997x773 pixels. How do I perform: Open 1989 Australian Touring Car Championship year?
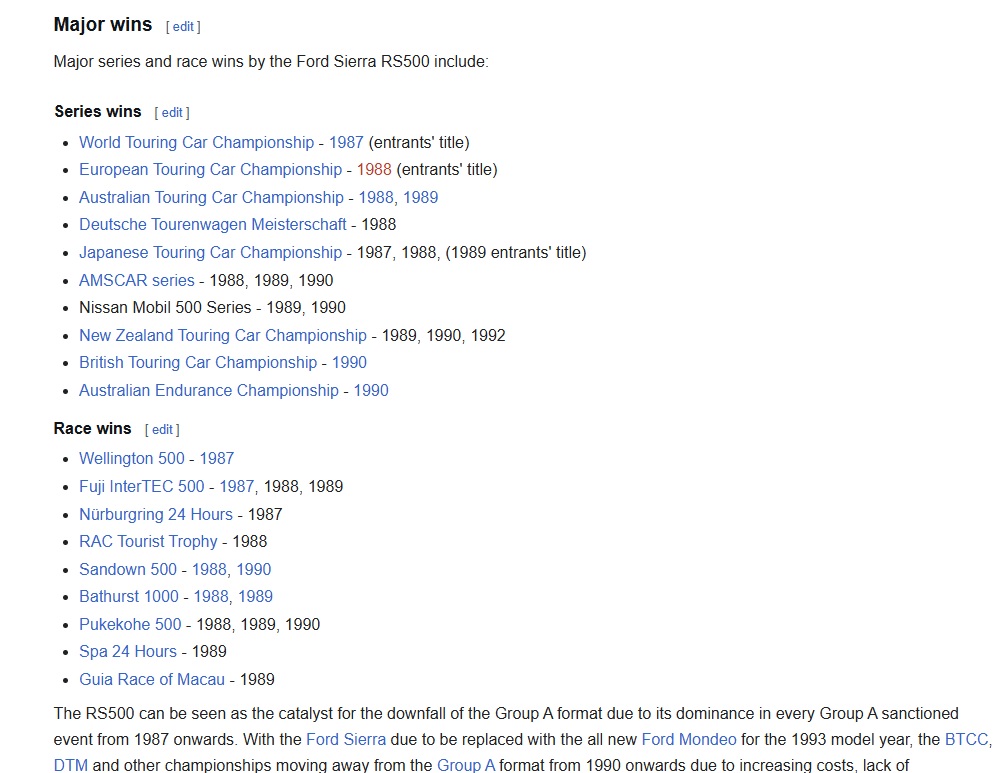(420, 198)
